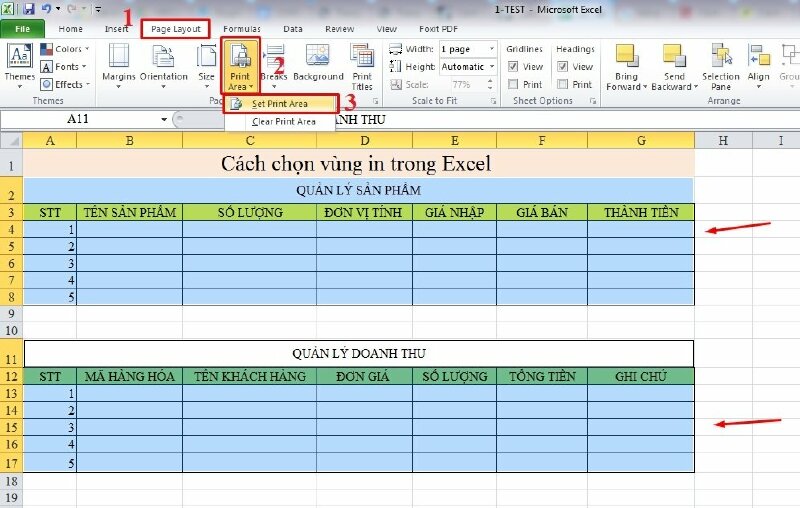Click the QUẢN LÝ DOANH THU cell
Viewport: 800px width, 508px height.
tap(359, 353)
